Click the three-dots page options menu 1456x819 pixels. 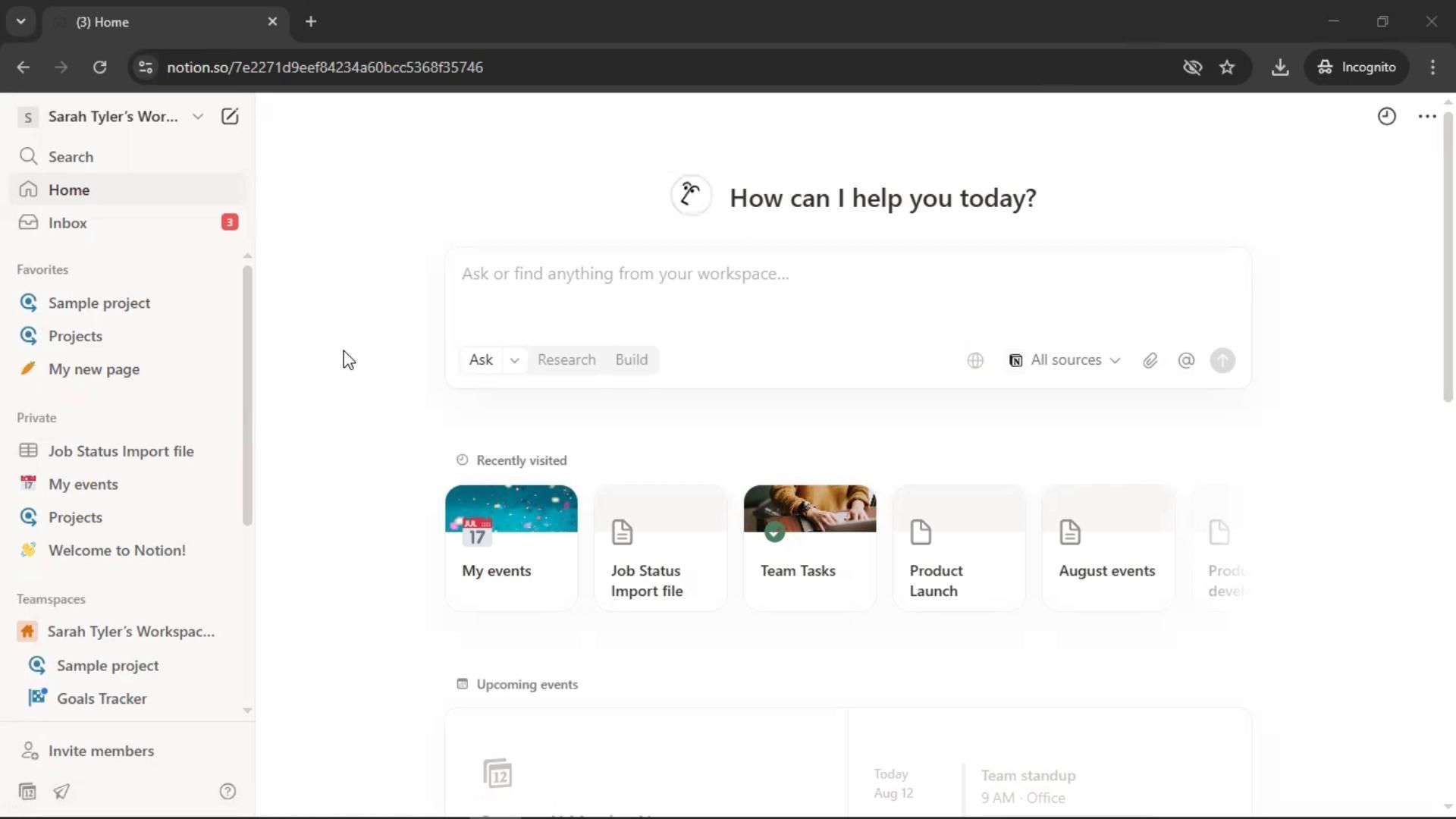pos(1426,116)
